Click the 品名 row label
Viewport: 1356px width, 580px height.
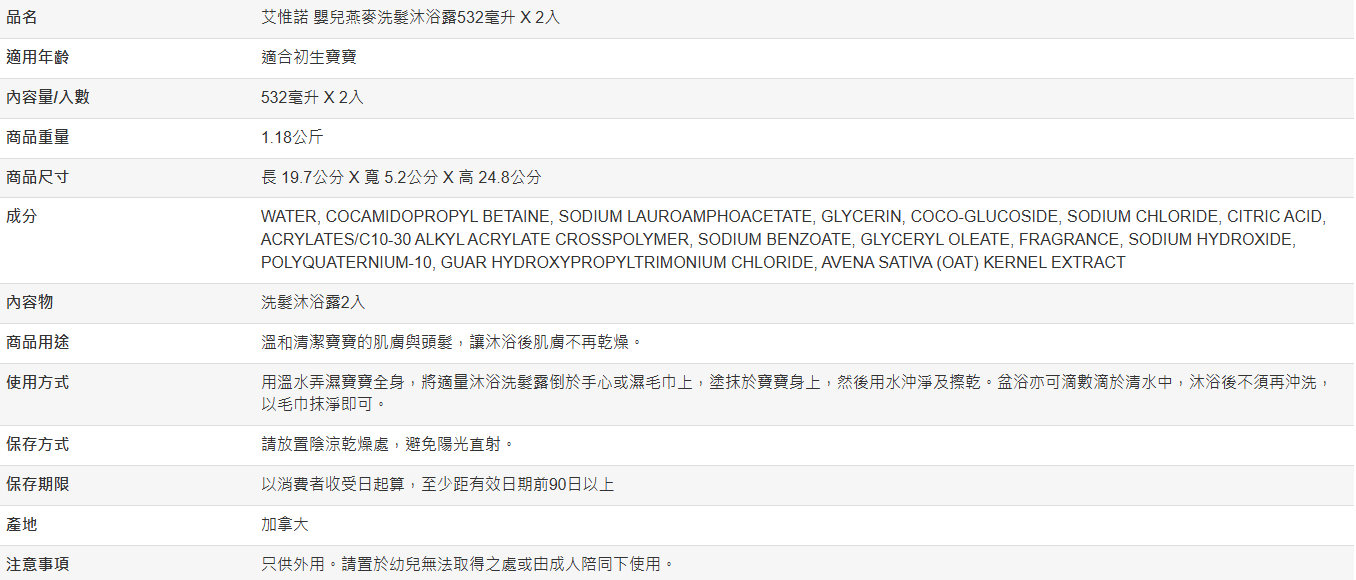click(x=22, y=18)
